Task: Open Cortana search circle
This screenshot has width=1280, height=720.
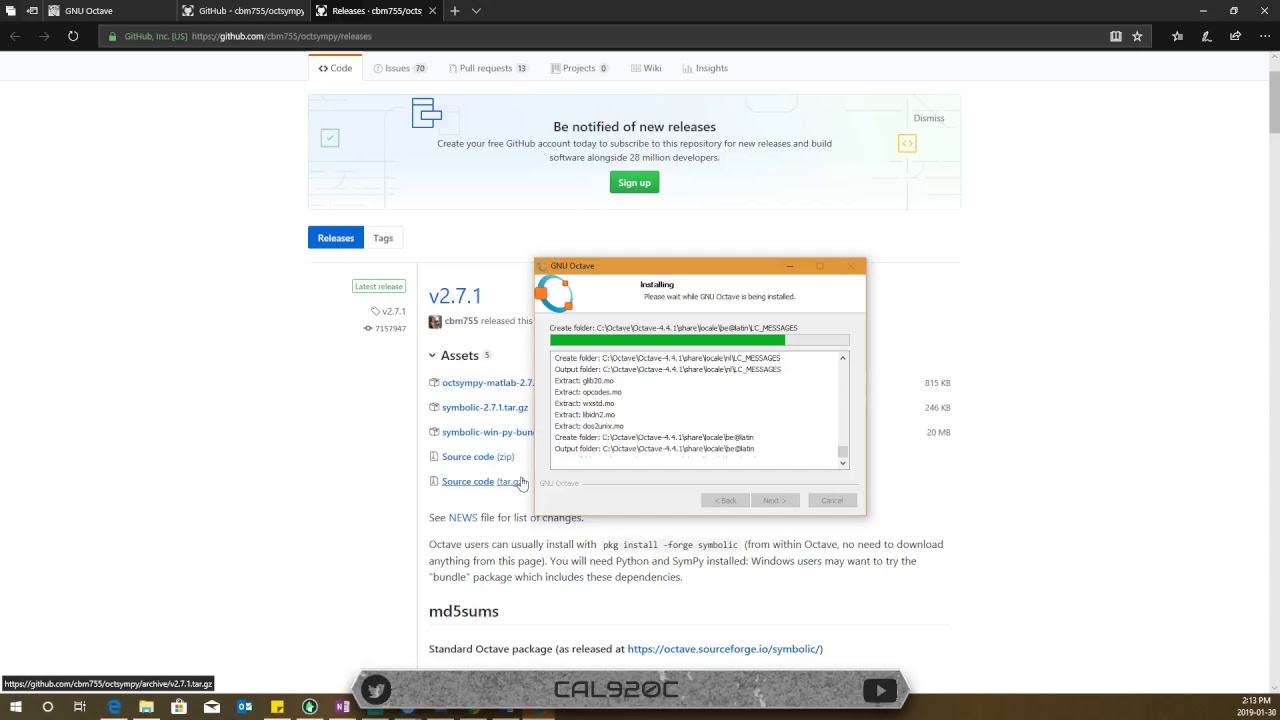Action: pyautogui.click(x=47, y=707)
